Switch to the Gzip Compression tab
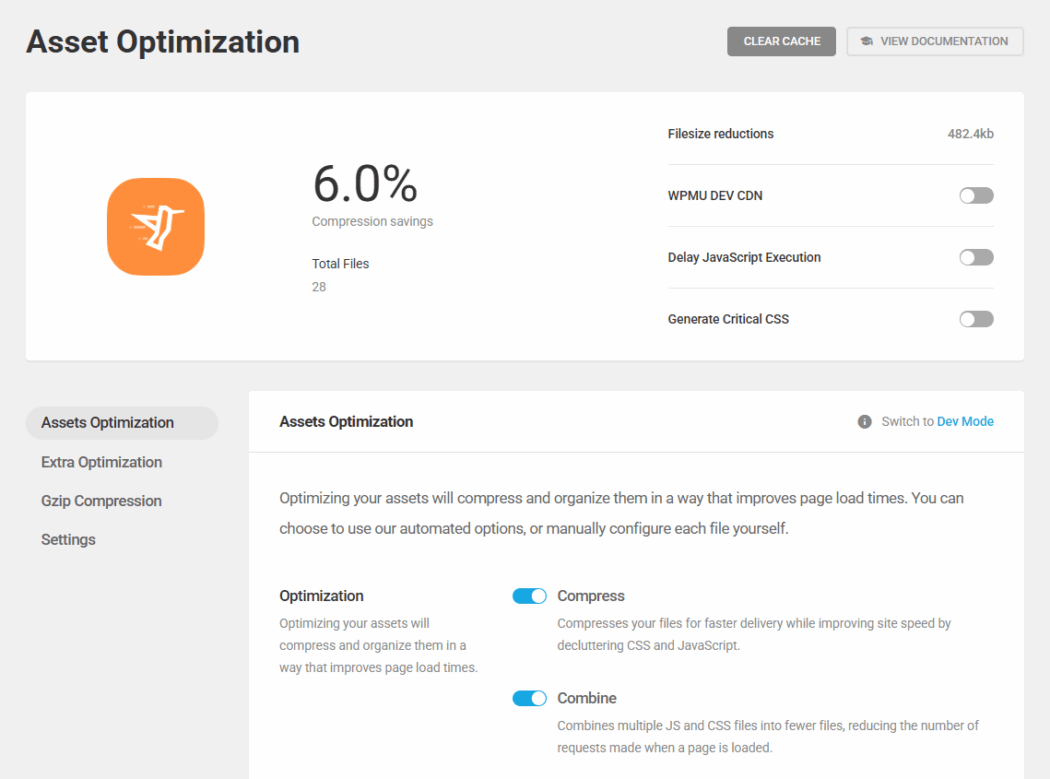 point(101,501)
